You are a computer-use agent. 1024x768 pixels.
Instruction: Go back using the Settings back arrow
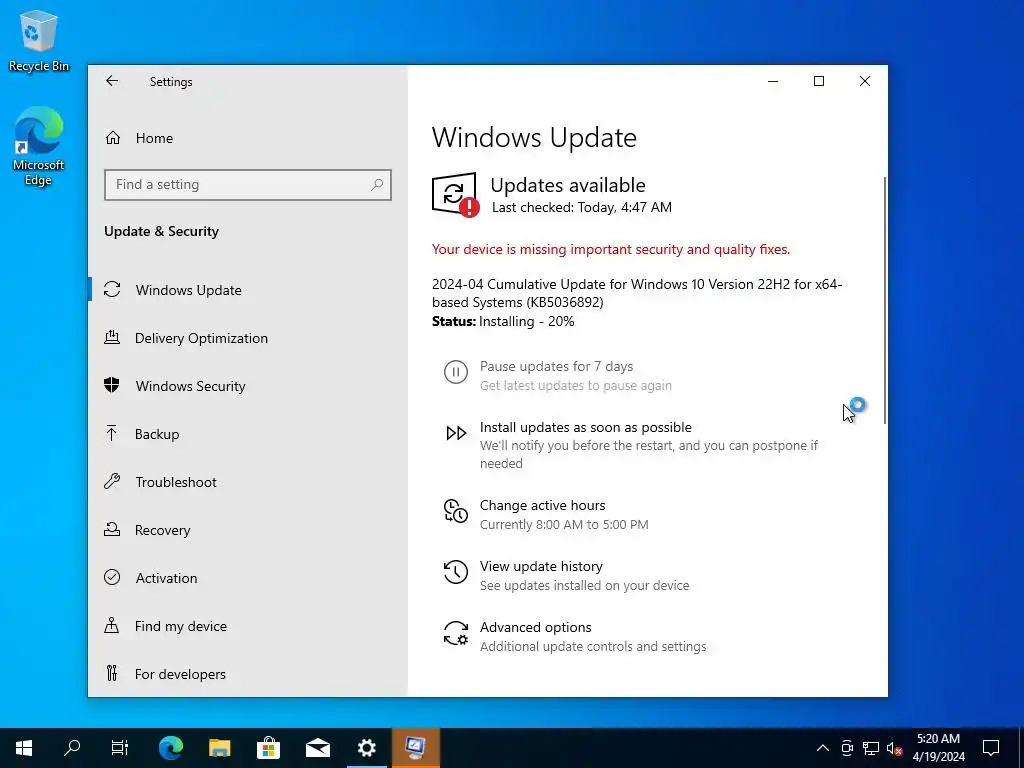(112, 81)
